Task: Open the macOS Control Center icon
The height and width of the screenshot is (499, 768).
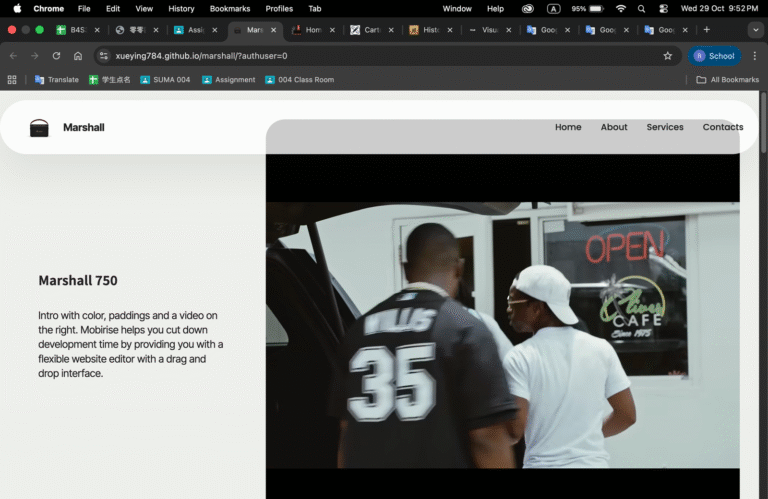Action: (x=662, y=8)
